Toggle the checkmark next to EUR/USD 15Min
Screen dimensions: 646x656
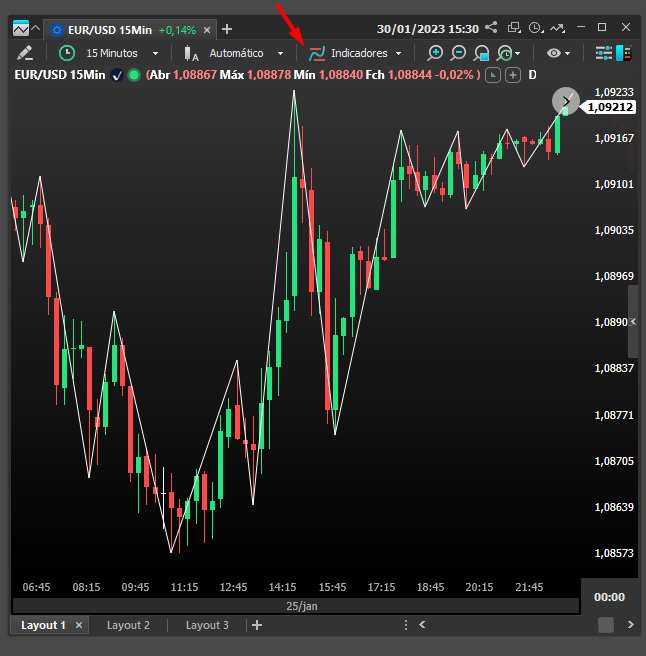[x=117, y=75]
